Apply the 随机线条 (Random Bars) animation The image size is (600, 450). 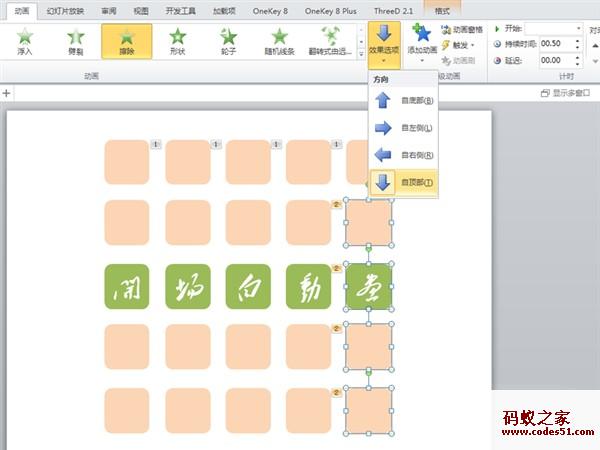pos(281,41)
